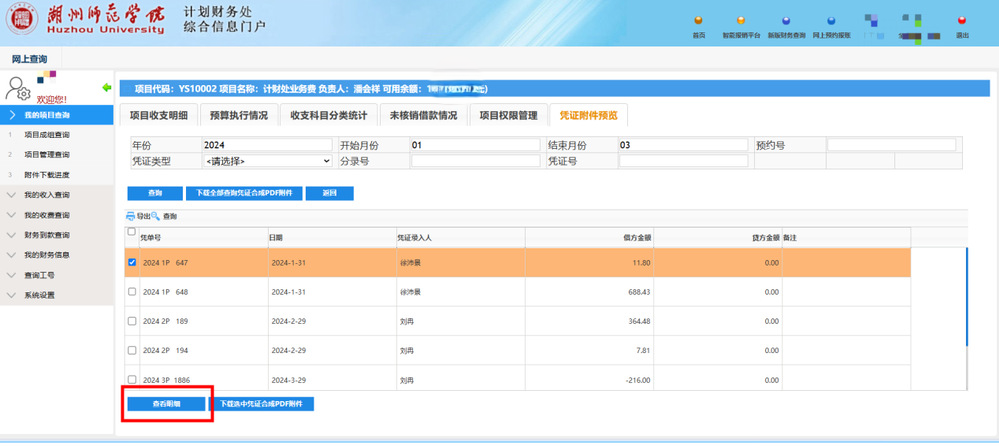Screen dimensions: 999x446
Task: Toggle the select-all checkbox in table header
Action: [x=131, y=232]
